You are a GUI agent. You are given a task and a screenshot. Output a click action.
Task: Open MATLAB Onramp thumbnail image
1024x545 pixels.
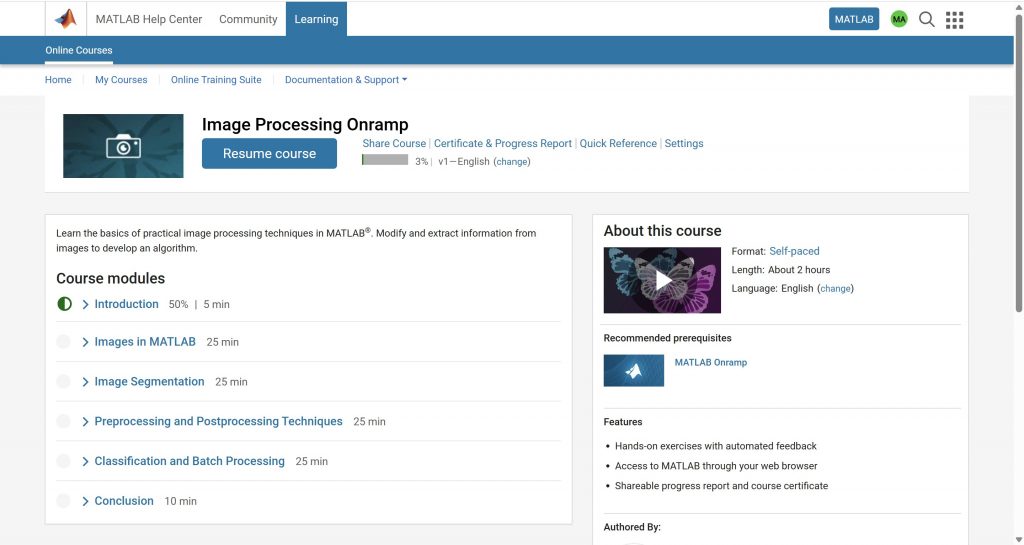[633, 370]
